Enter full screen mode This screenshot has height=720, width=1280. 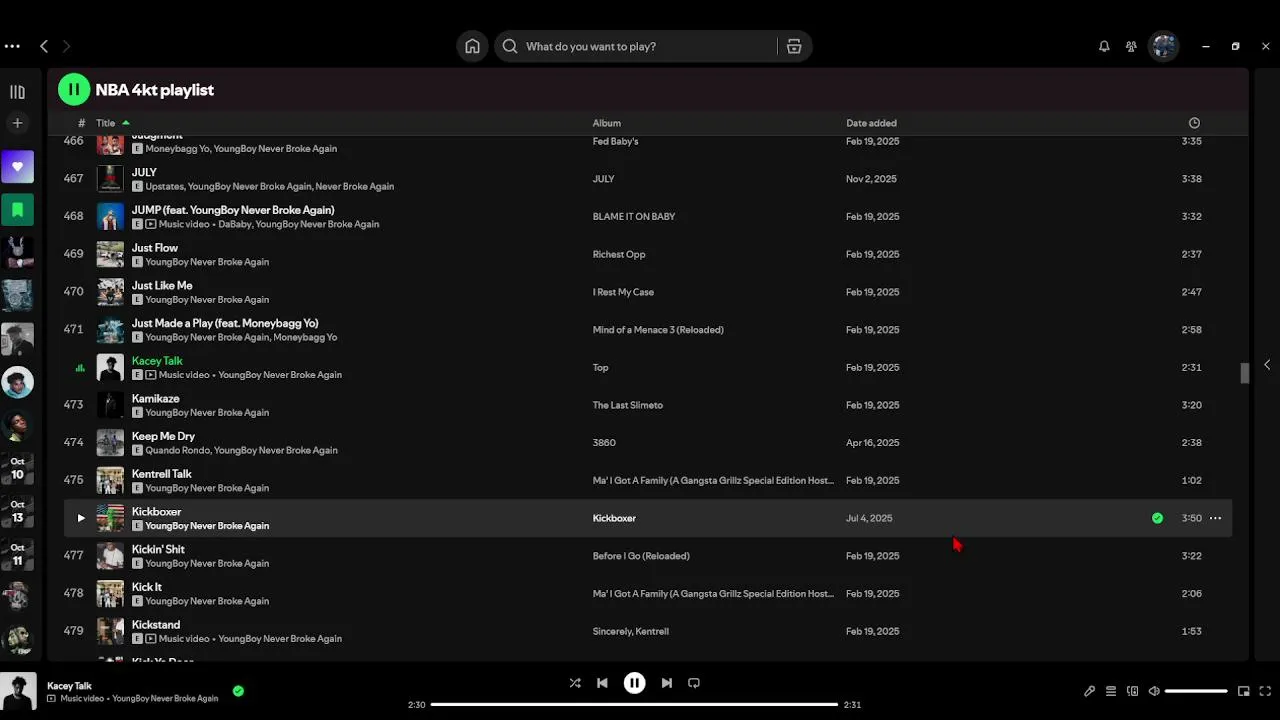click(1265, 691)
